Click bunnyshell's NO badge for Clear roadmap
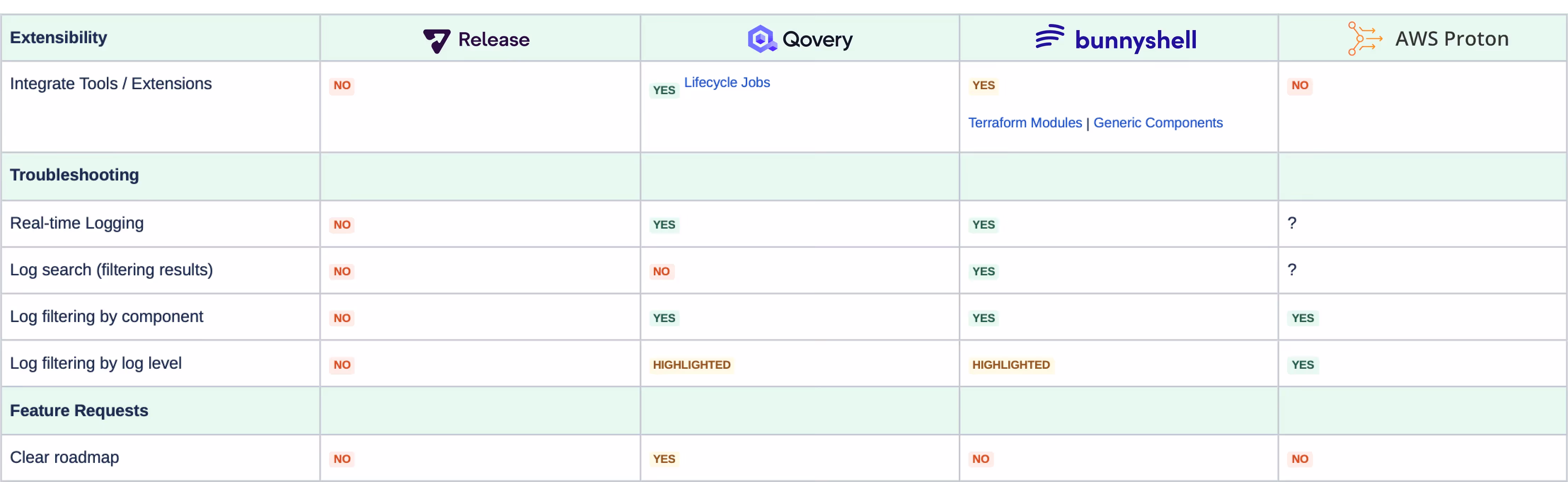The height and width of the screenshot is (482, 1568). pos(981,459)
